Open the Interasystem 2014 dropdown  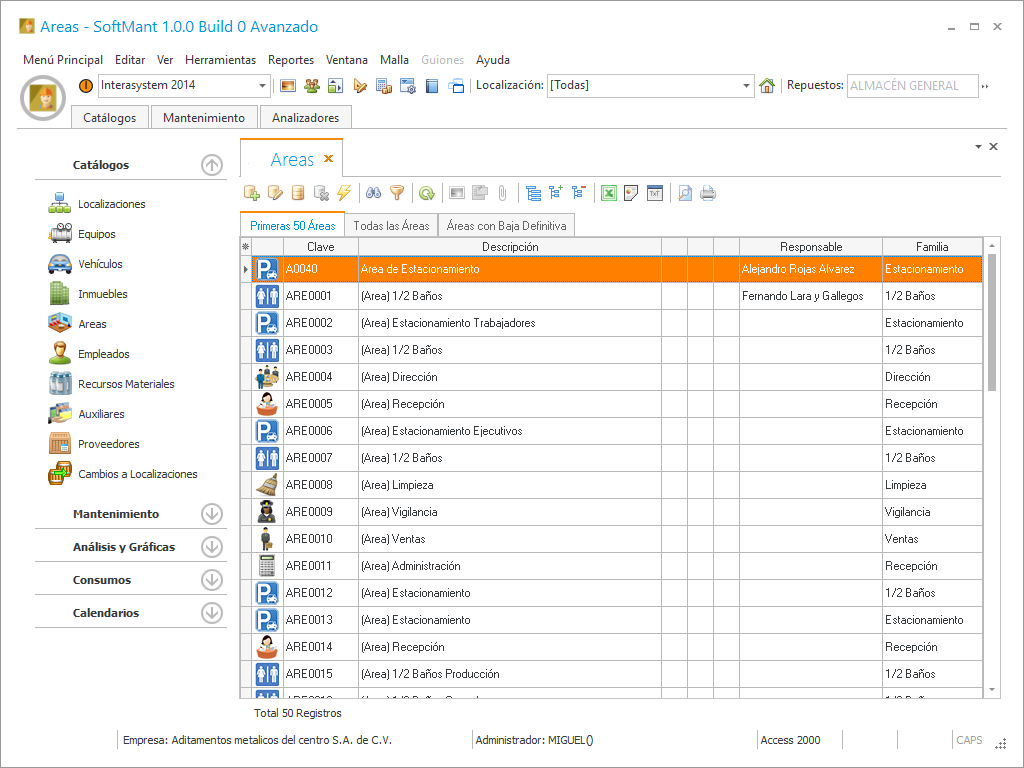263,86
